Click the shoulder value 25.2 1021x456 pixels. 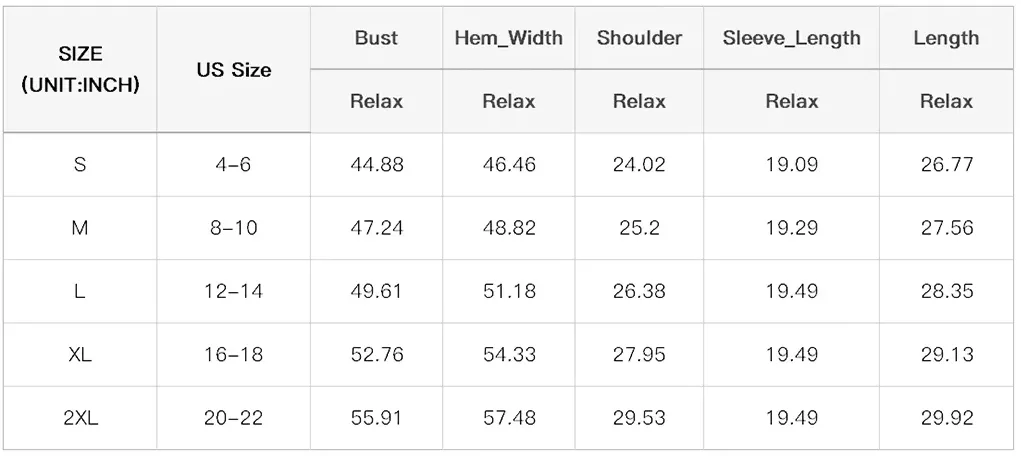pyautogui.click(x=639, y=228)
